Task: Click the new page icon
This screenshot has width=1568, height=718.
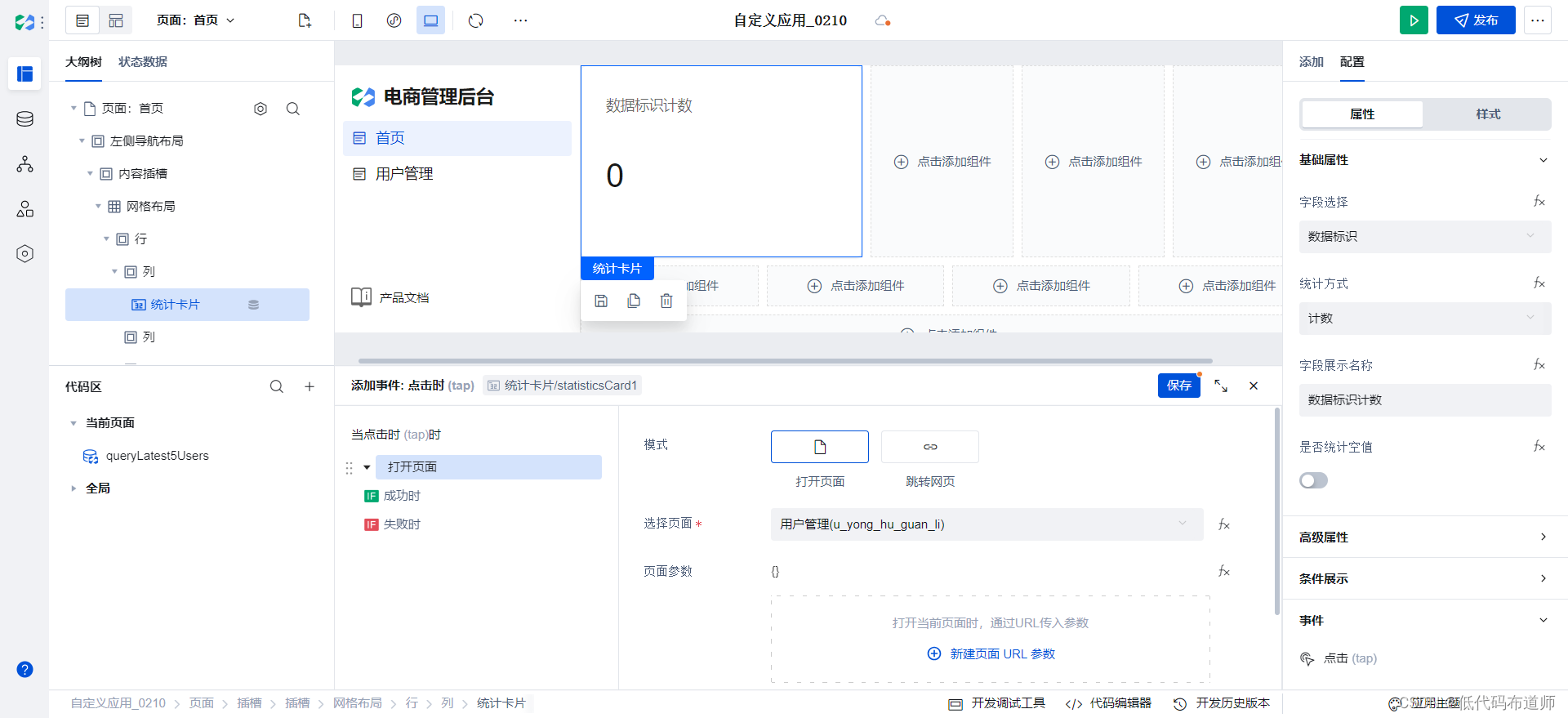Action: pos(305,20)
